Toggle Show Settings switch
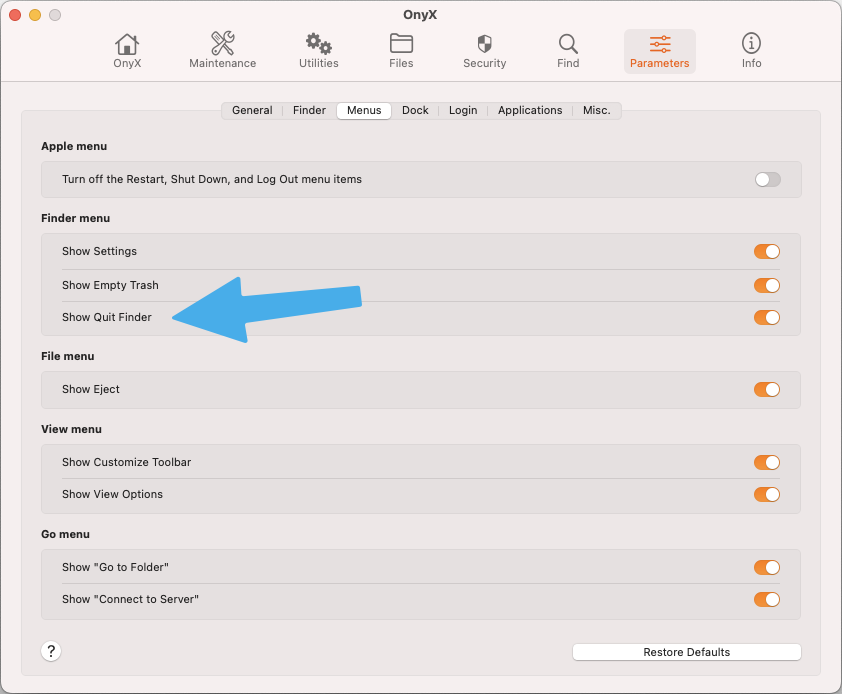 click(767, 251)
